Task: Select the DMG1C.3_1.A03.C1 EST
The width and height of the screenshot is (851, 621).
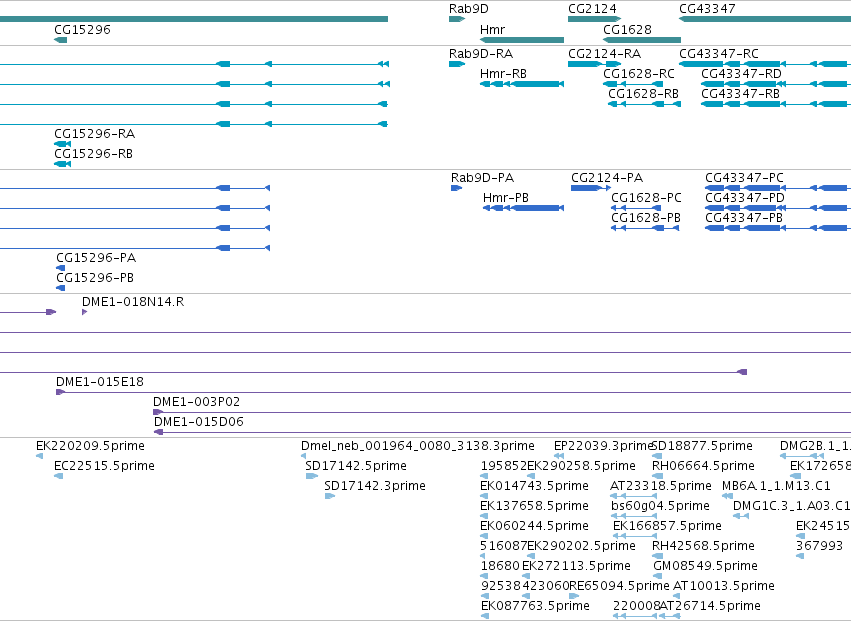Action: pos(741,516)
